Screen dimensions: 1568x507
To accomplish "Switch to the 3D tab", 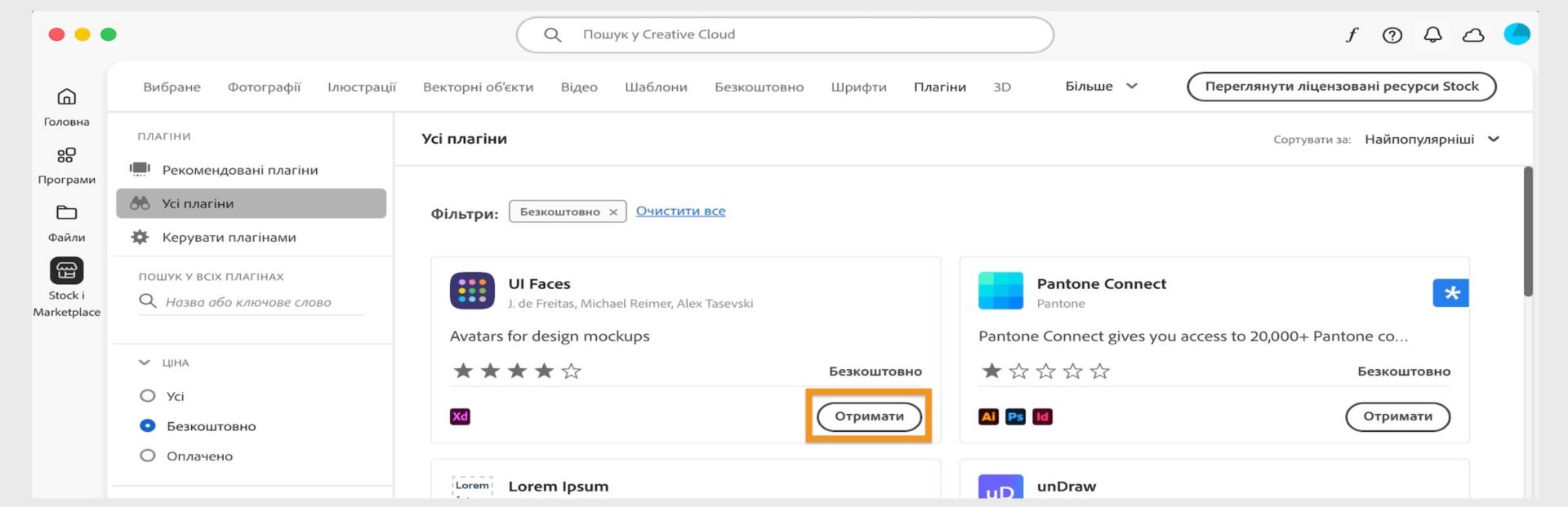I will pos(1002,87).
